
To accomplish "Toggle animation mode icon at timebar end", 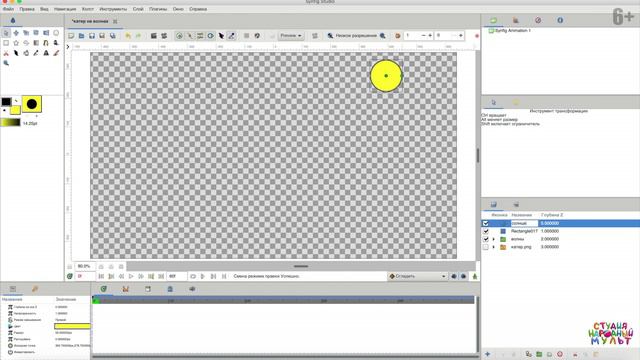I will (x=475, y=276).
